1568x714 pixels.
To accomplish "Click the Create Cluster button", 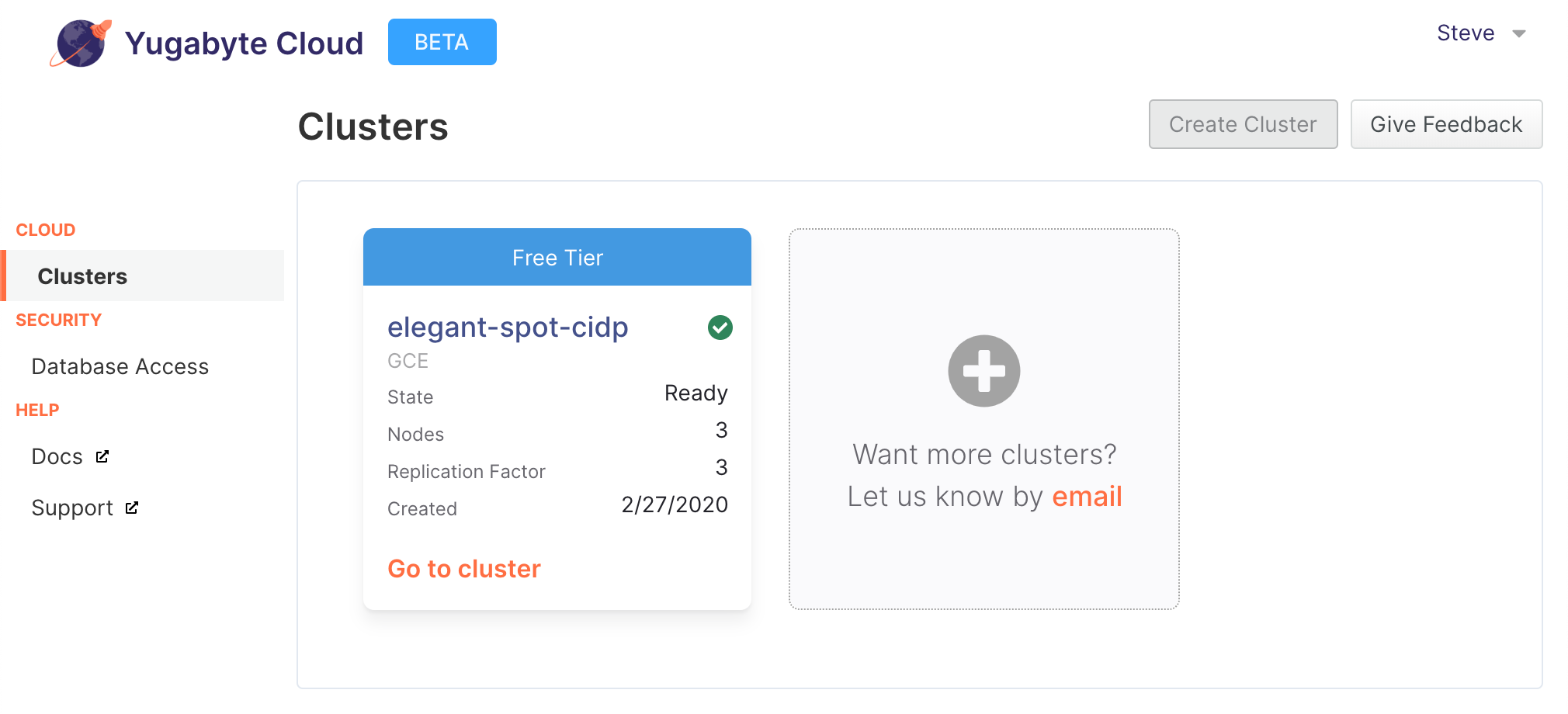I will 1244,124.
